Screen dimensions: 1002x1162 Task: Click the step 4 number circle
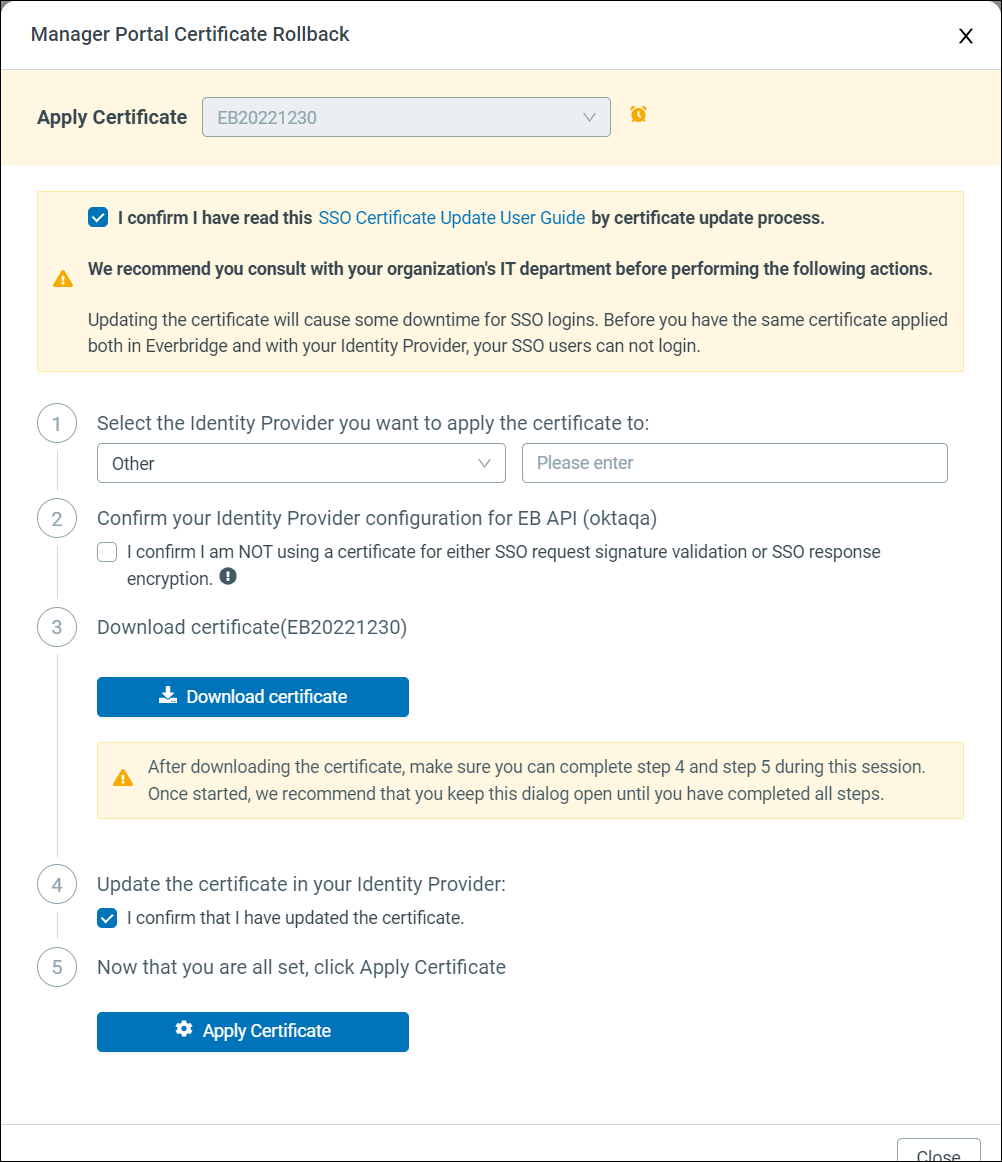(x=57, y=885)
